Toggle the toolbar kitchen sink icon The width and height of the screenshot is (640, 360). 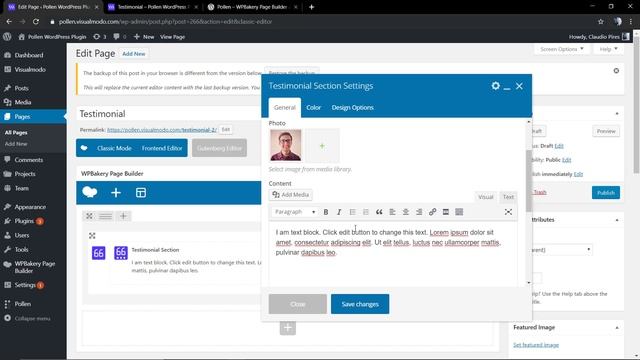tap(459, 212)
